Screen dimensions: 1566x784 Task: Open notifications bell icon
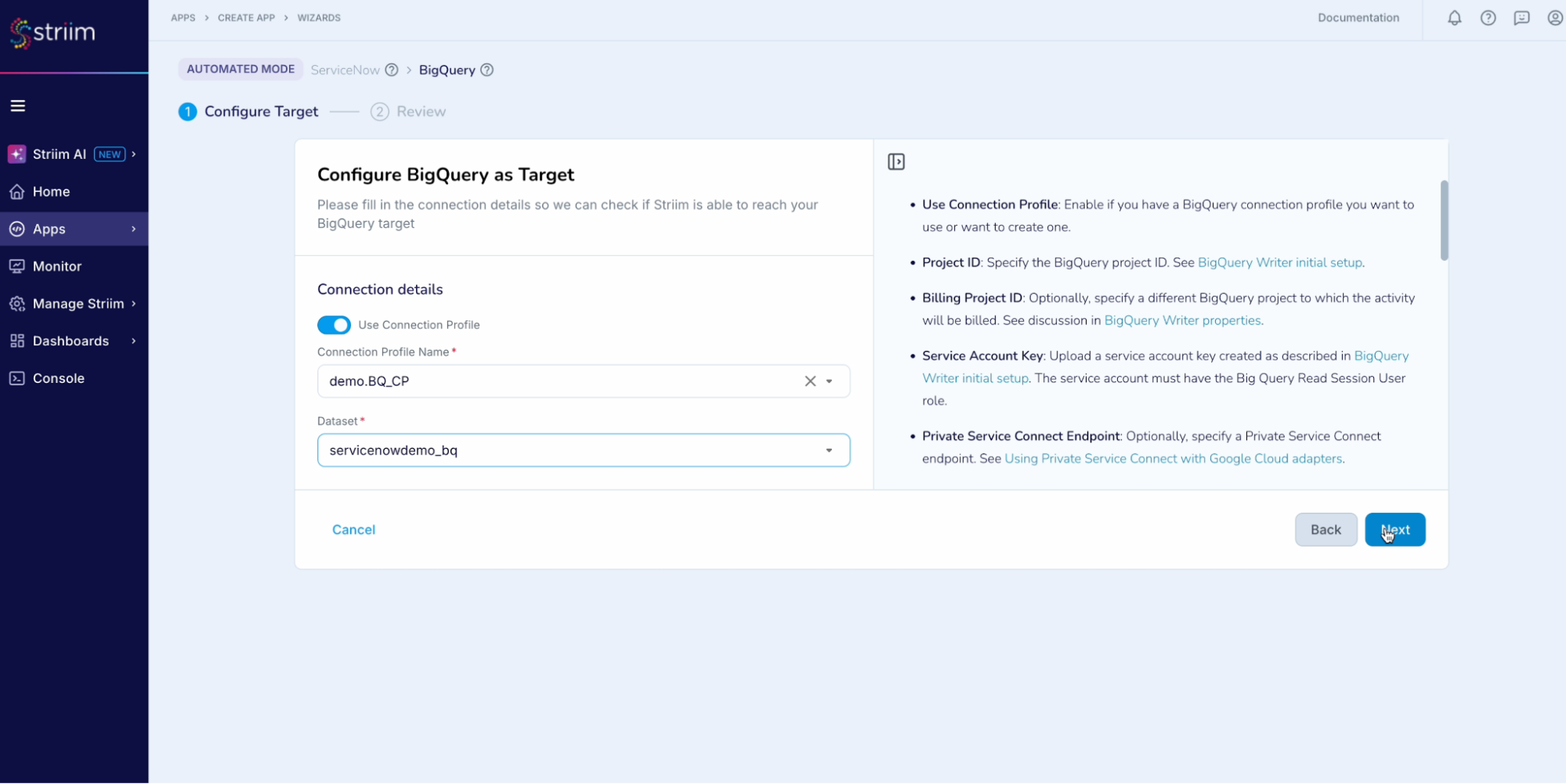(x=1454, y=18)
